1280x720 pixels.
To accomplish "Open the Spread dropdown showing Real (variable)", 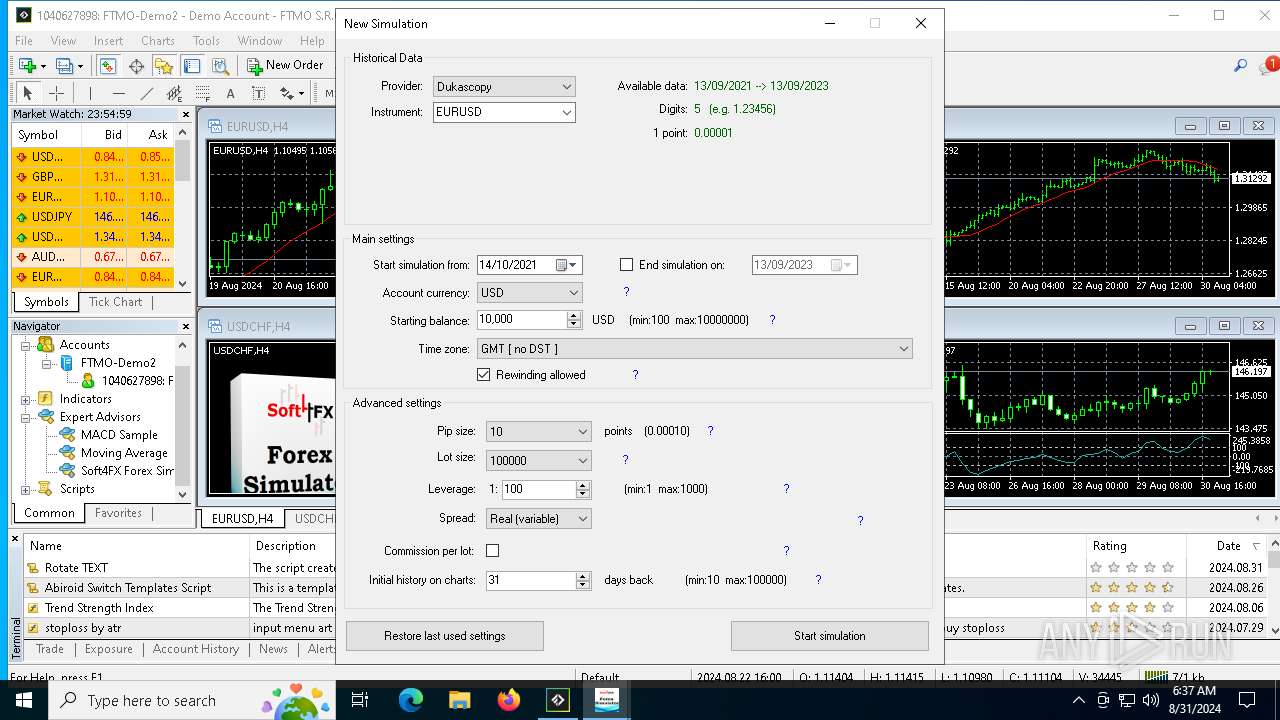I will 538,518.
